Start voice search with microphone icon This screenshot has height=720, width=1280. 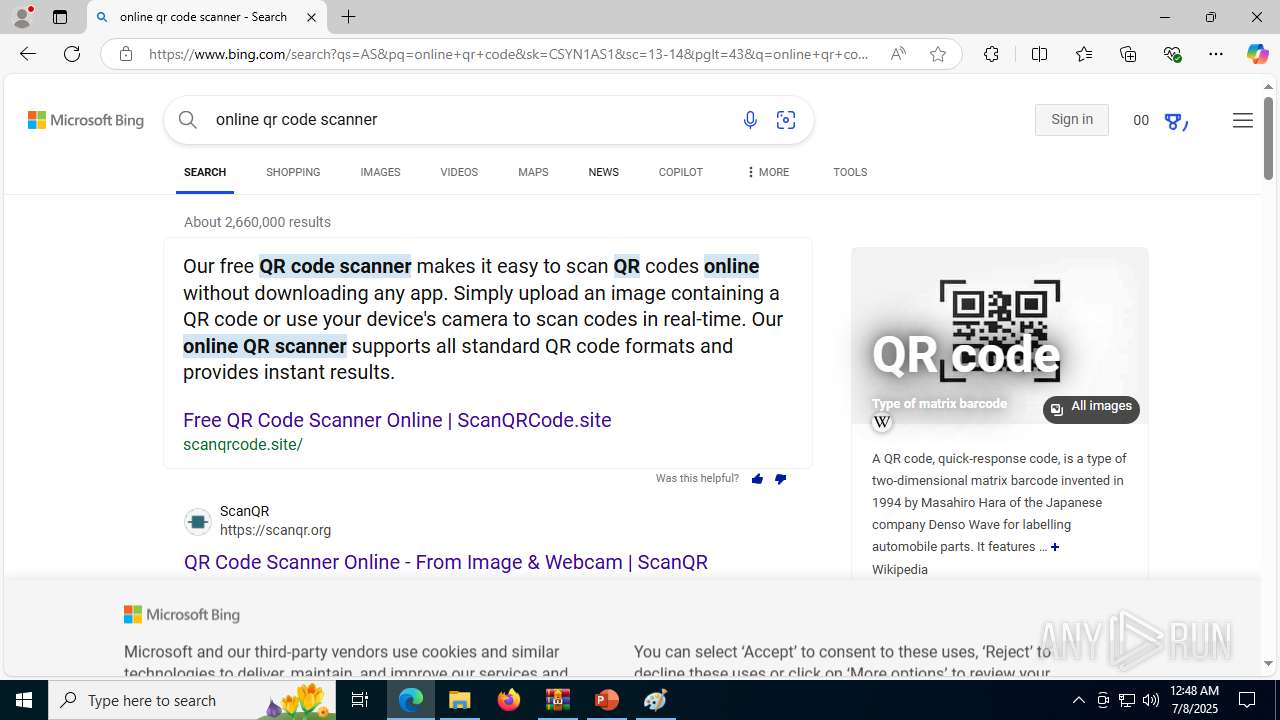coord(750,120)
